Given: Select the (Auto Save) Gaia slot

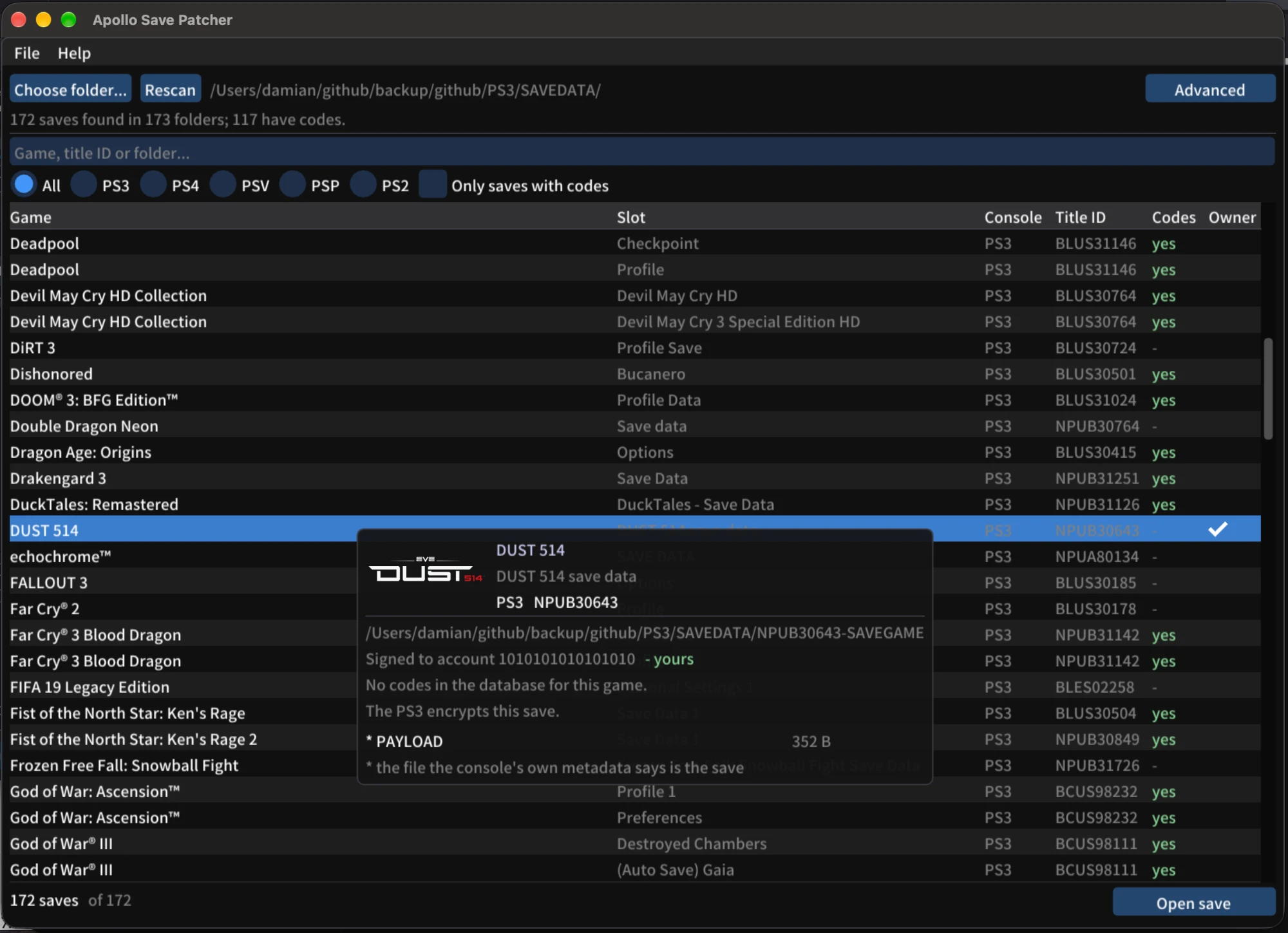Looking at the screenshot, I should click(635, 869).
